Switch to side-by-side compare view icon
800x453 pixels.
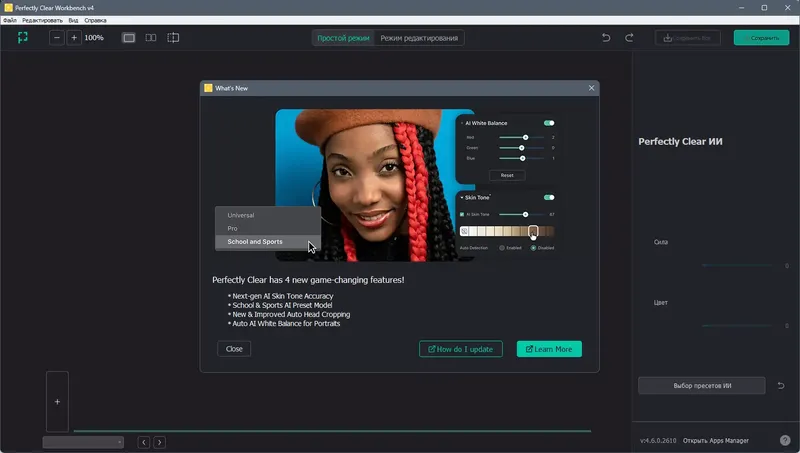151,38
